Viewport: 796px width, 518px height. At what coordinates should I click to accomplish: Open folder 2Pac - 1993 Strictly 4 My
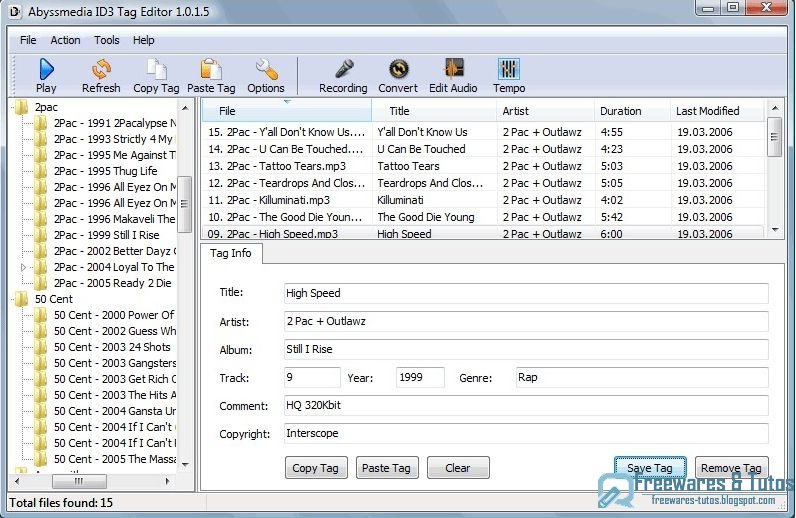pos(114,139)
